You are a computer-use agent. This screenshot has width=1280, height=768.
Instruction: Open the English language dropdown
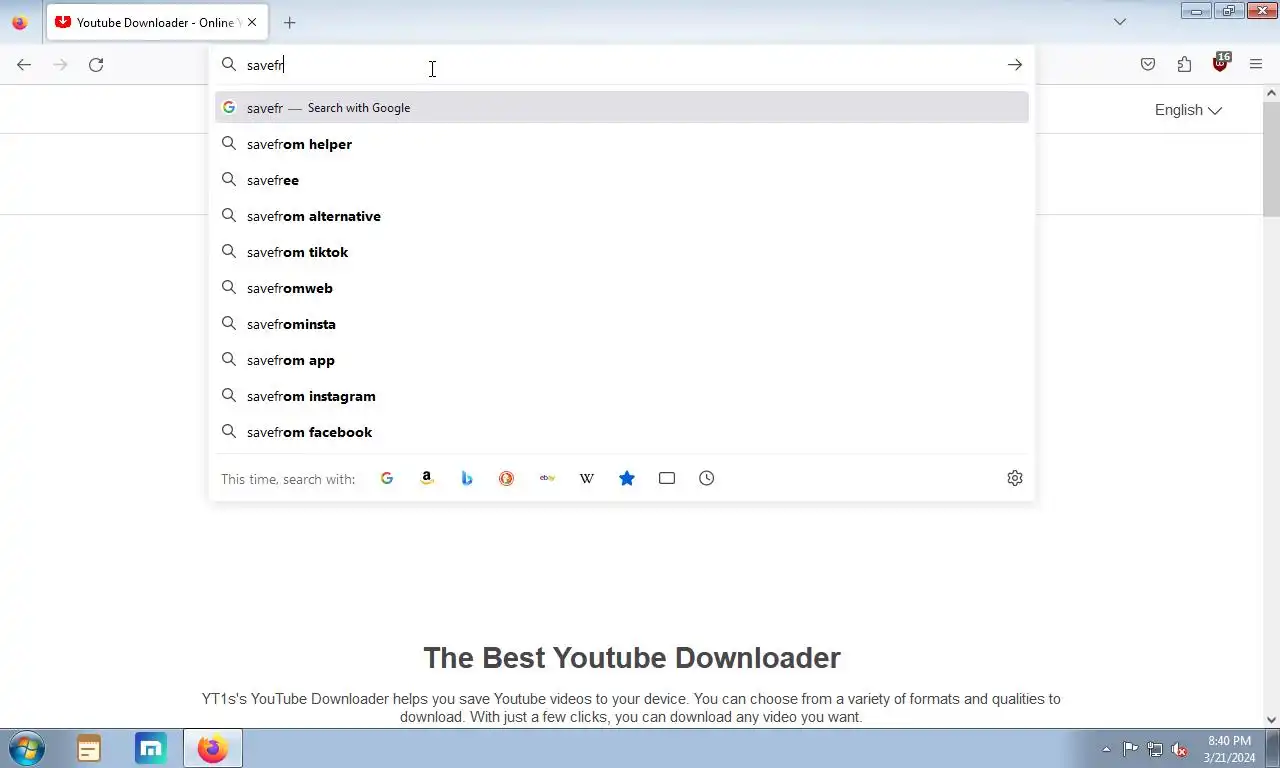click(1188, 110)
